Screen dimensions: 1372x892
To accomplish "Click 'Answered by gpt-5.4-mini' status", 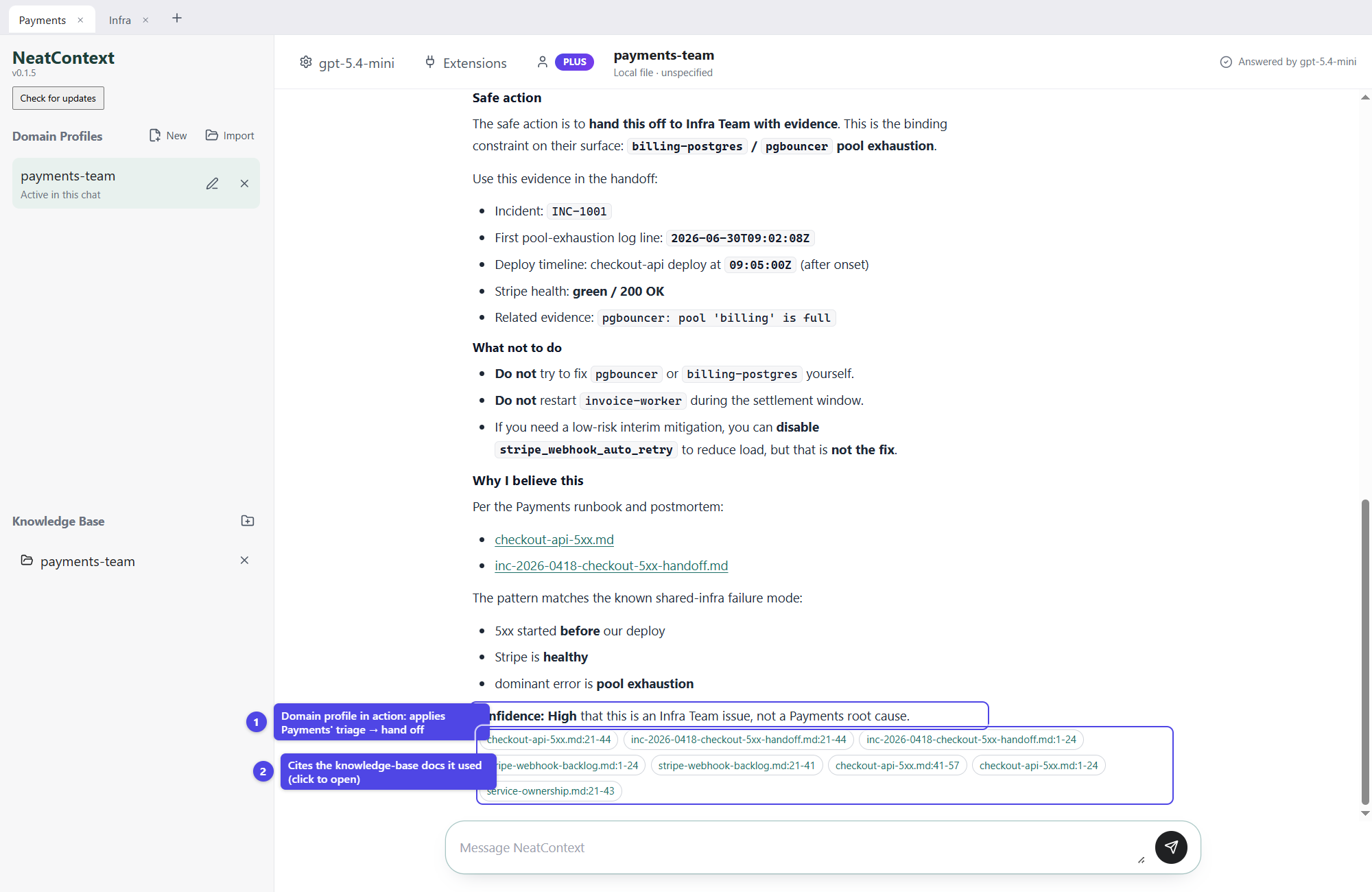I will tap(1288, 62).
